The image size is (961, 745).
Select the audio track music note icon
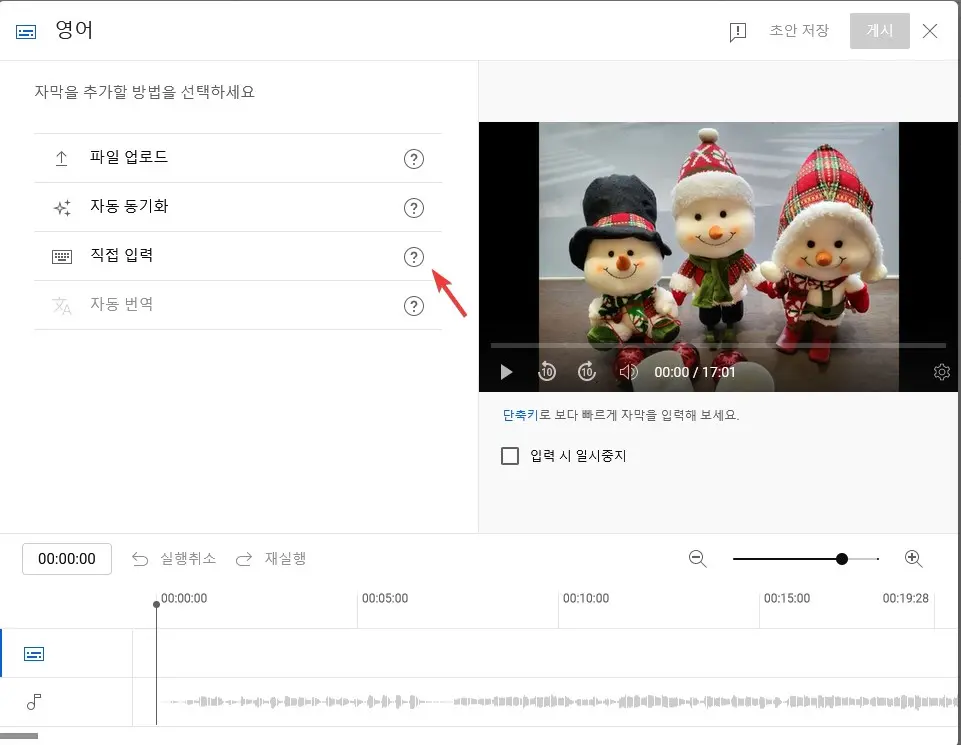pos(34,703)
